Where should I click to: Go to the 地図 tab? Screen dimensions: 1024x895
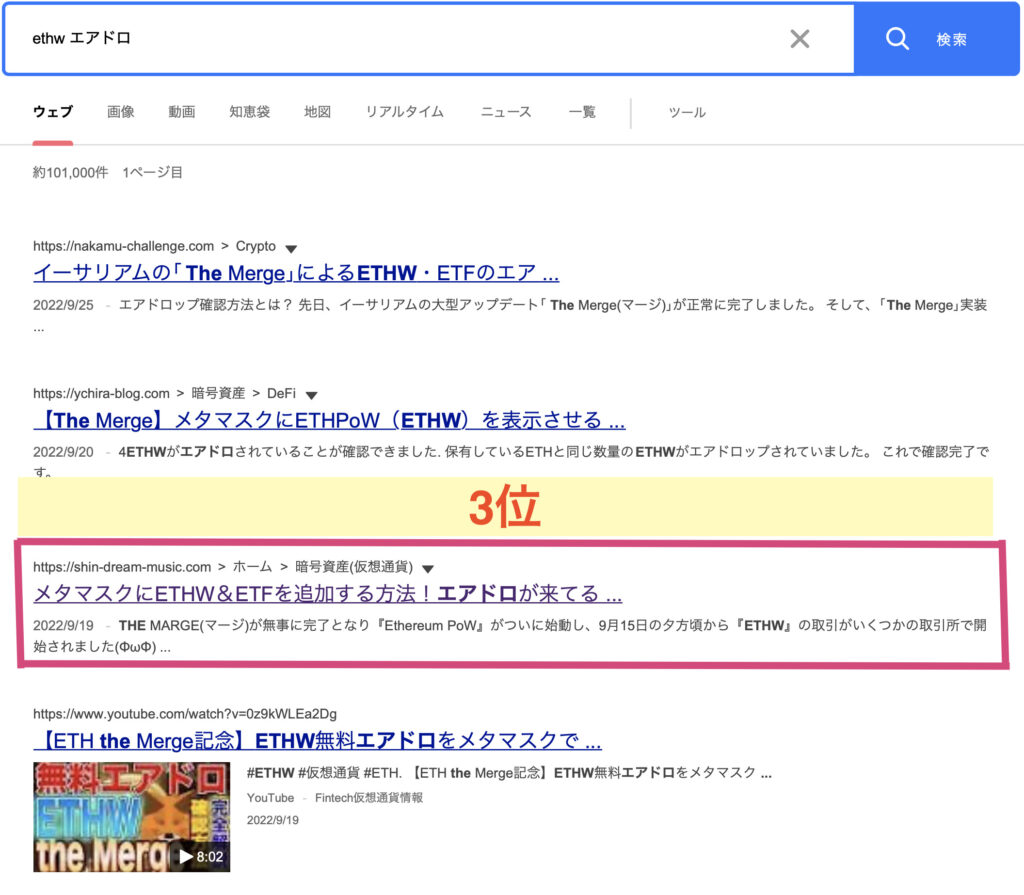point(317,112)
